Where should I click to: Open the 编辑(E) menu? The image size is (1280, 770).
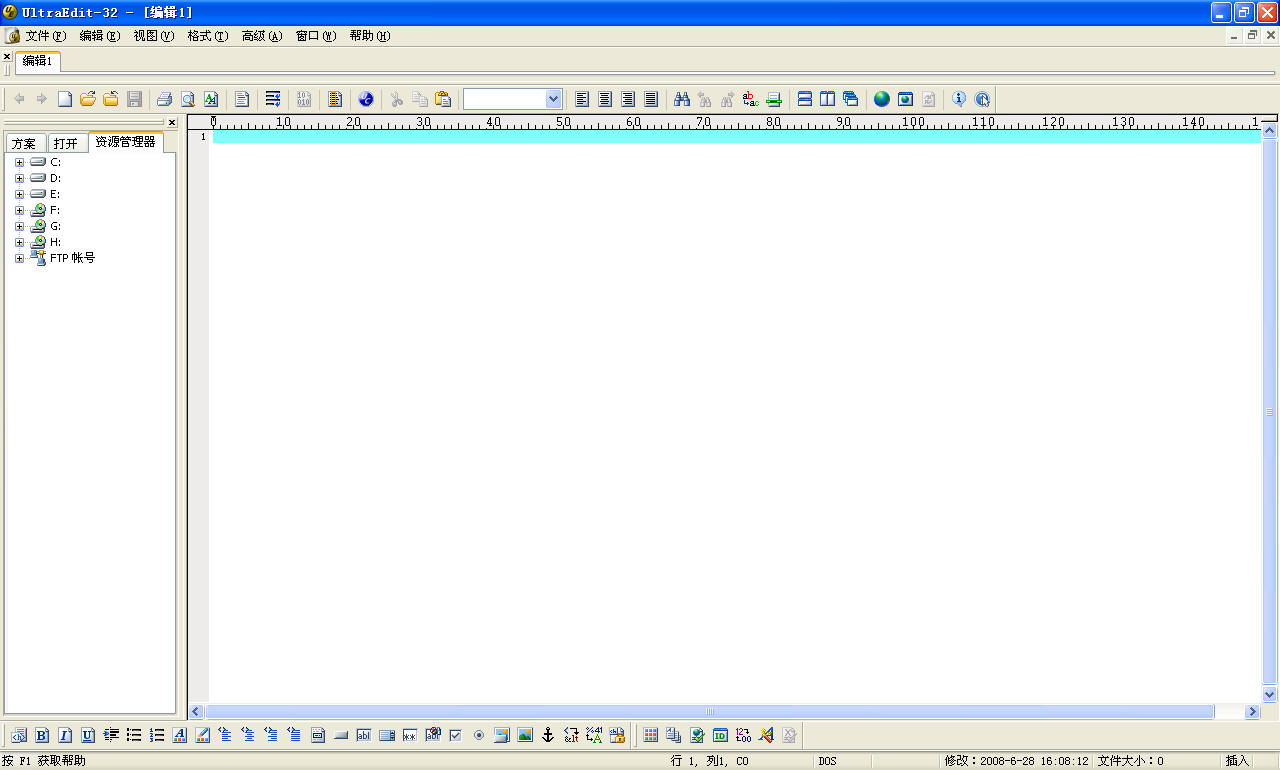[x=100, y=36]
